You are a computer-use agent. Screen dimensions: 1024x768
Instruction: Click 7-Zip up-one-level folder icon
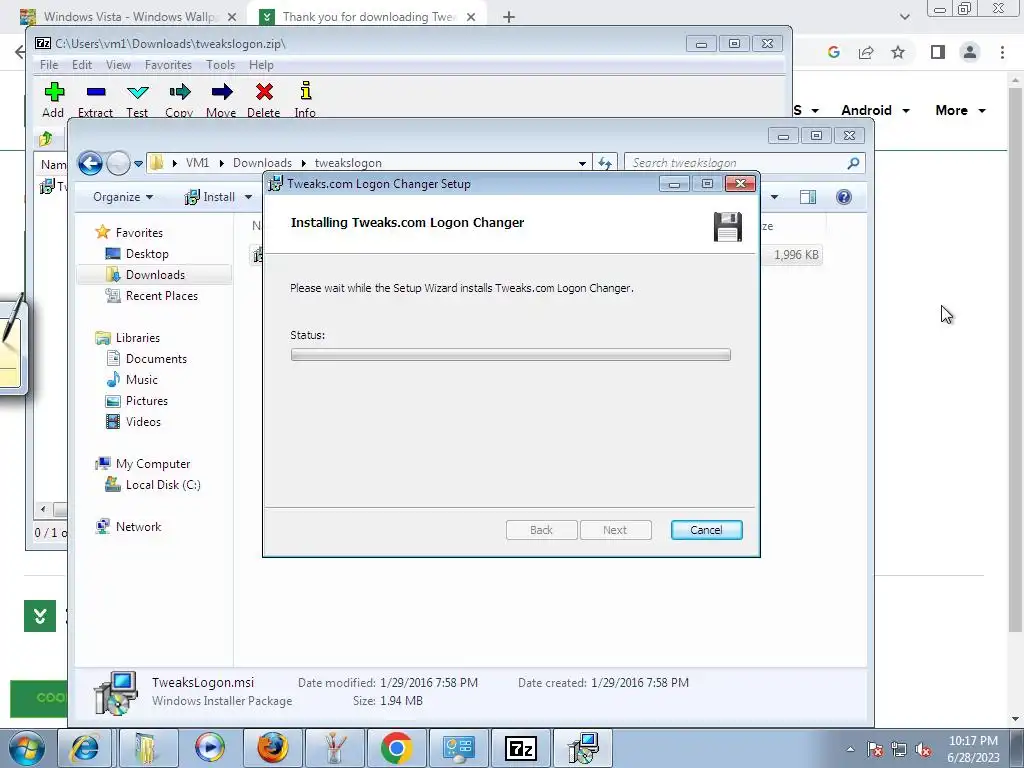point(46,138)
